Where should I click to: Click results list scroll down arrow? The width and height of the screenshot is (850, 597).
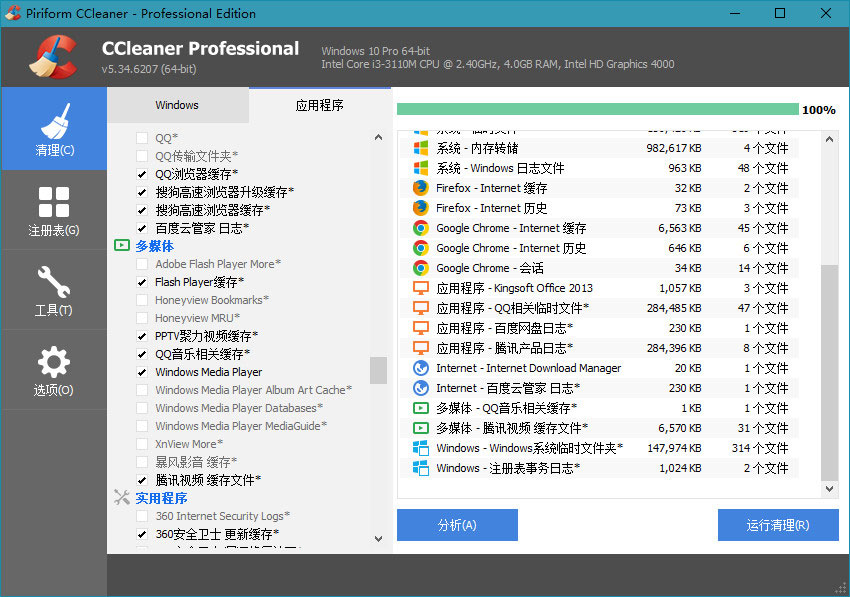tap(829, 489)
